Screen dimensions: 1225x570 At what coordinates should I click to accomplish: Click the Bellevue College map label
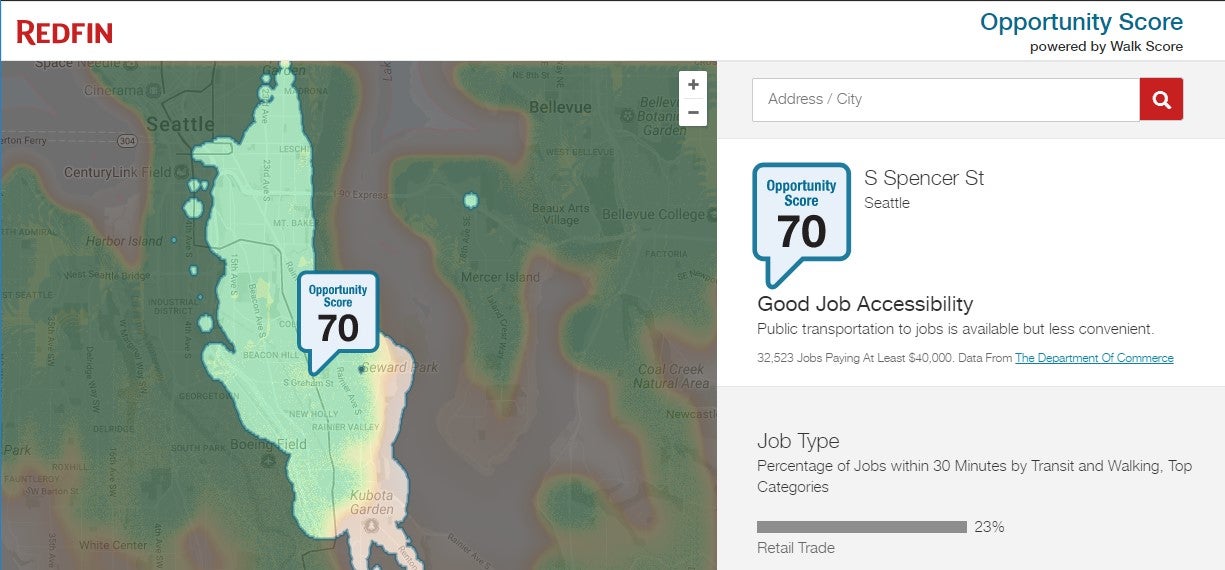pos(654,215)
